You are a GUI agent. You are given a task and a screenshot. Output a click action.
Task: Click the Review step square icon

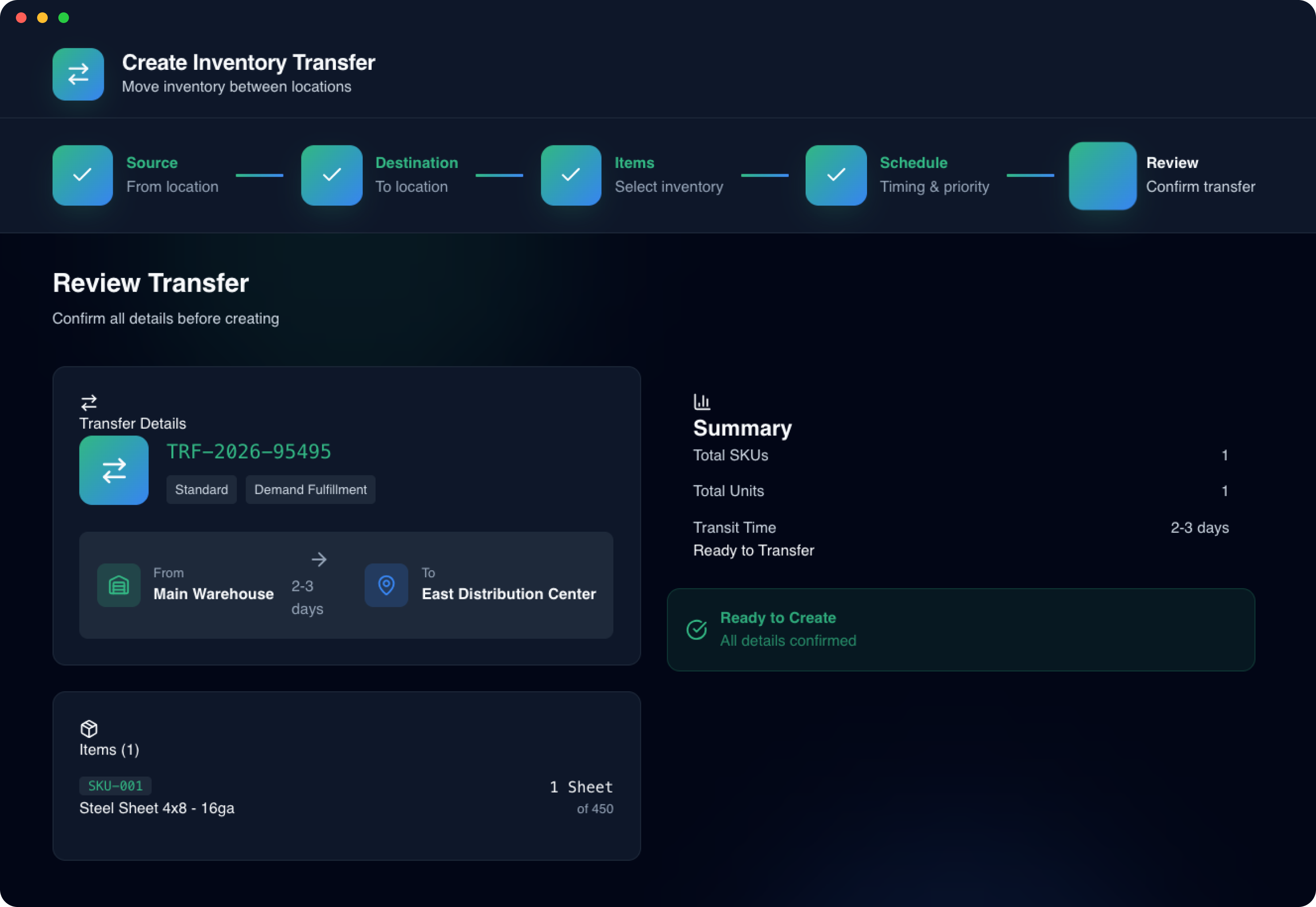coord(1102,175)
